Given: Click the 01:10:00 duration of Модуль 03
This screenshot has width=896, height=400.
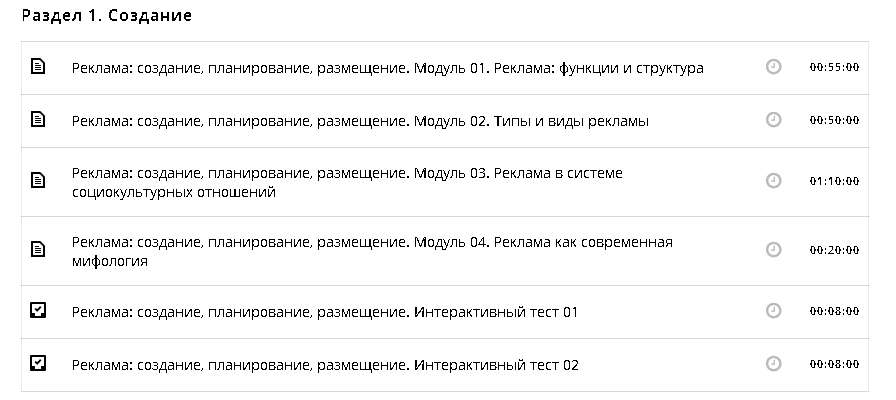Looking at the screenshot, I should click(834, 182).
